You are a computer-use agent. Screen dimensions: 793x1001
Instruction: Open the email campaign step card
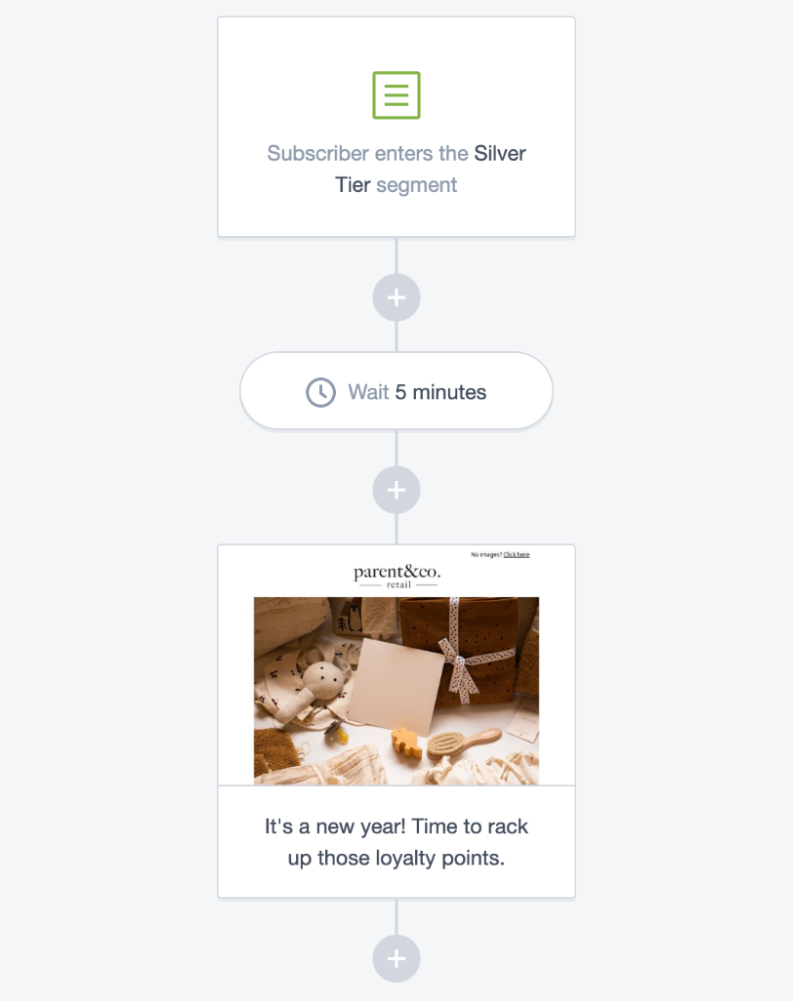(x=396, y=720)
